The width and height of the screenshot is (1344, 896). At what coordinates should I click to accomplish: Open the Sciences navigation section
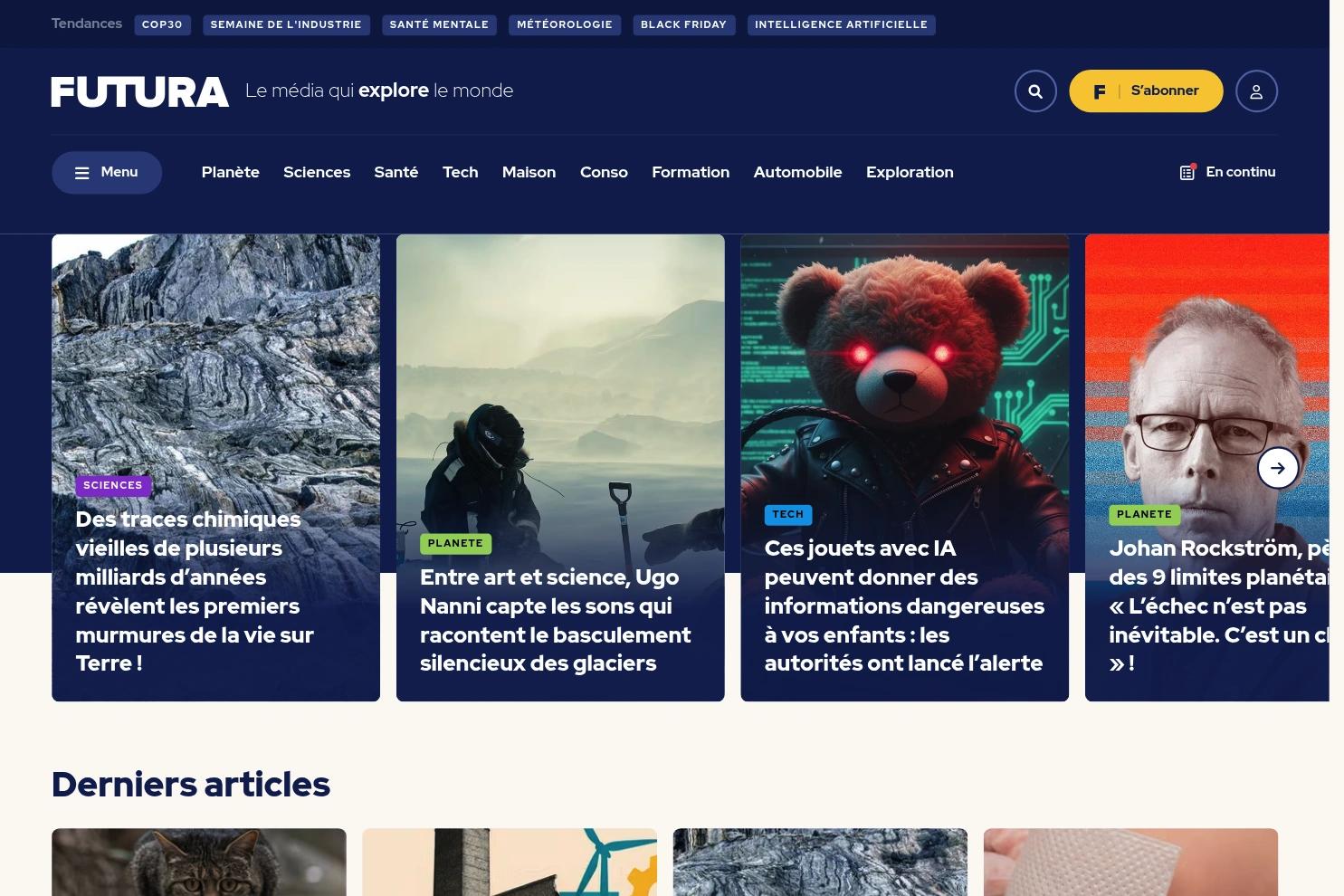pyautogui.click(x=317, y=172)
